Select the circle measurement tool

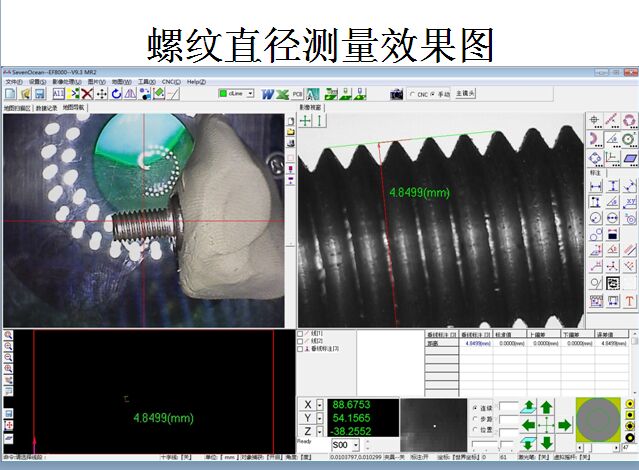coord(629,120)
